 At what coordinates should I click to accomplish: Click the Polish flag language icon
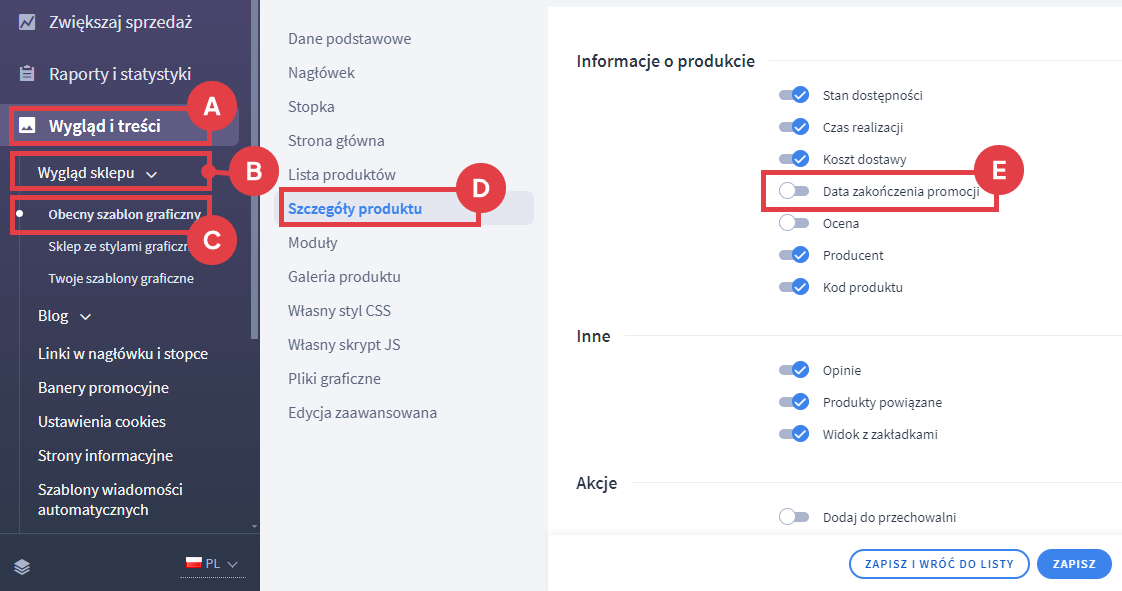193,564
